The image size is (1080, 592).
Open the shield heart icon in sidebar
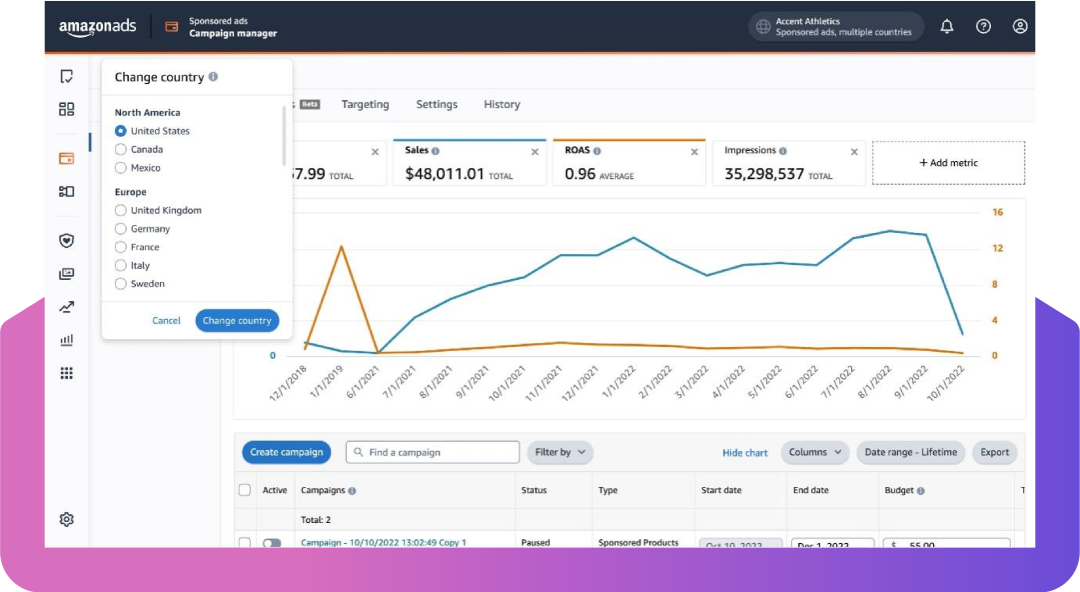click(66, 241)
